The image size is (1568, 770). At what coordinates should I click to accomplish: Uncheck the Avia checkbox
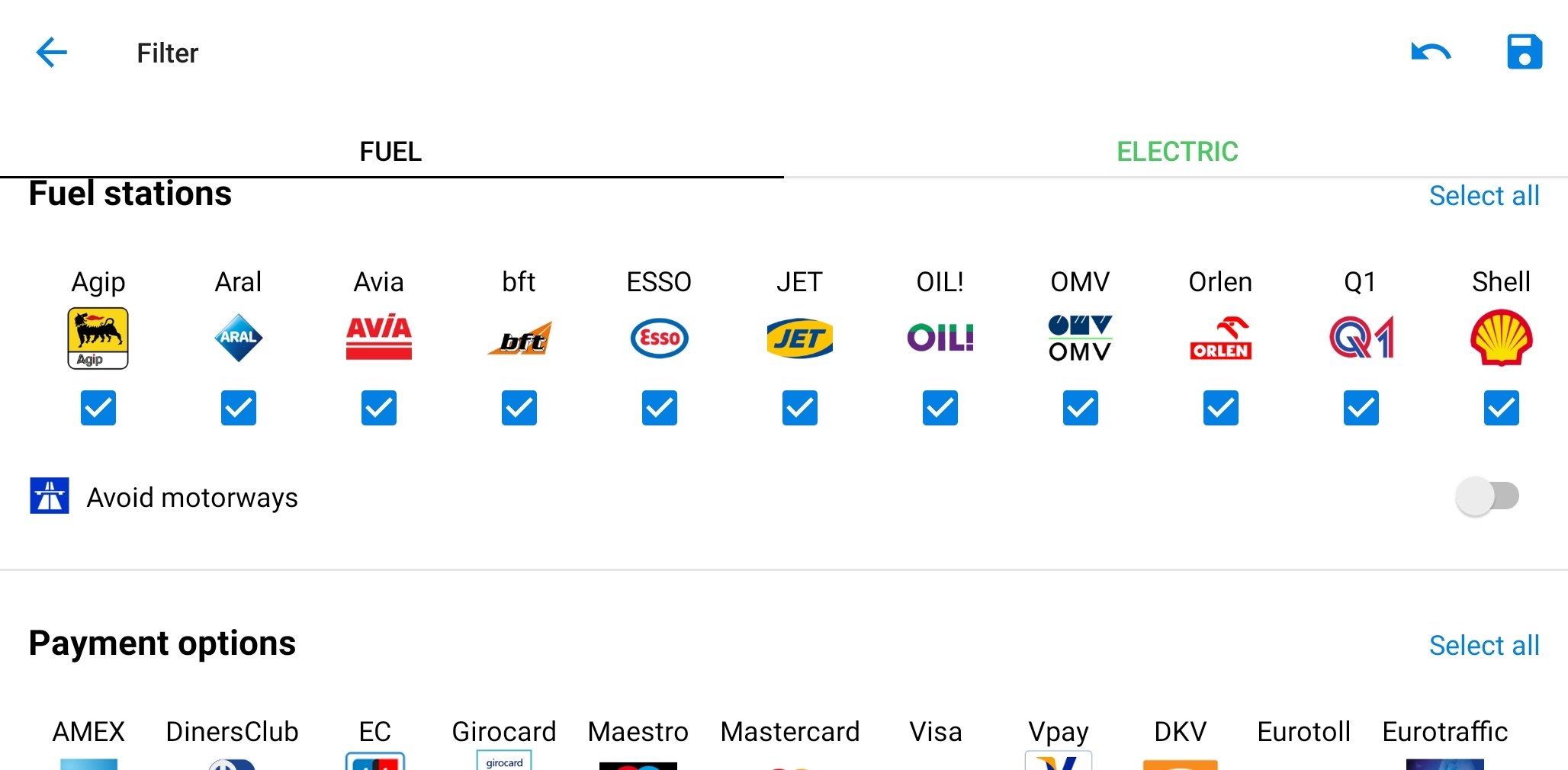pos(379,408)
